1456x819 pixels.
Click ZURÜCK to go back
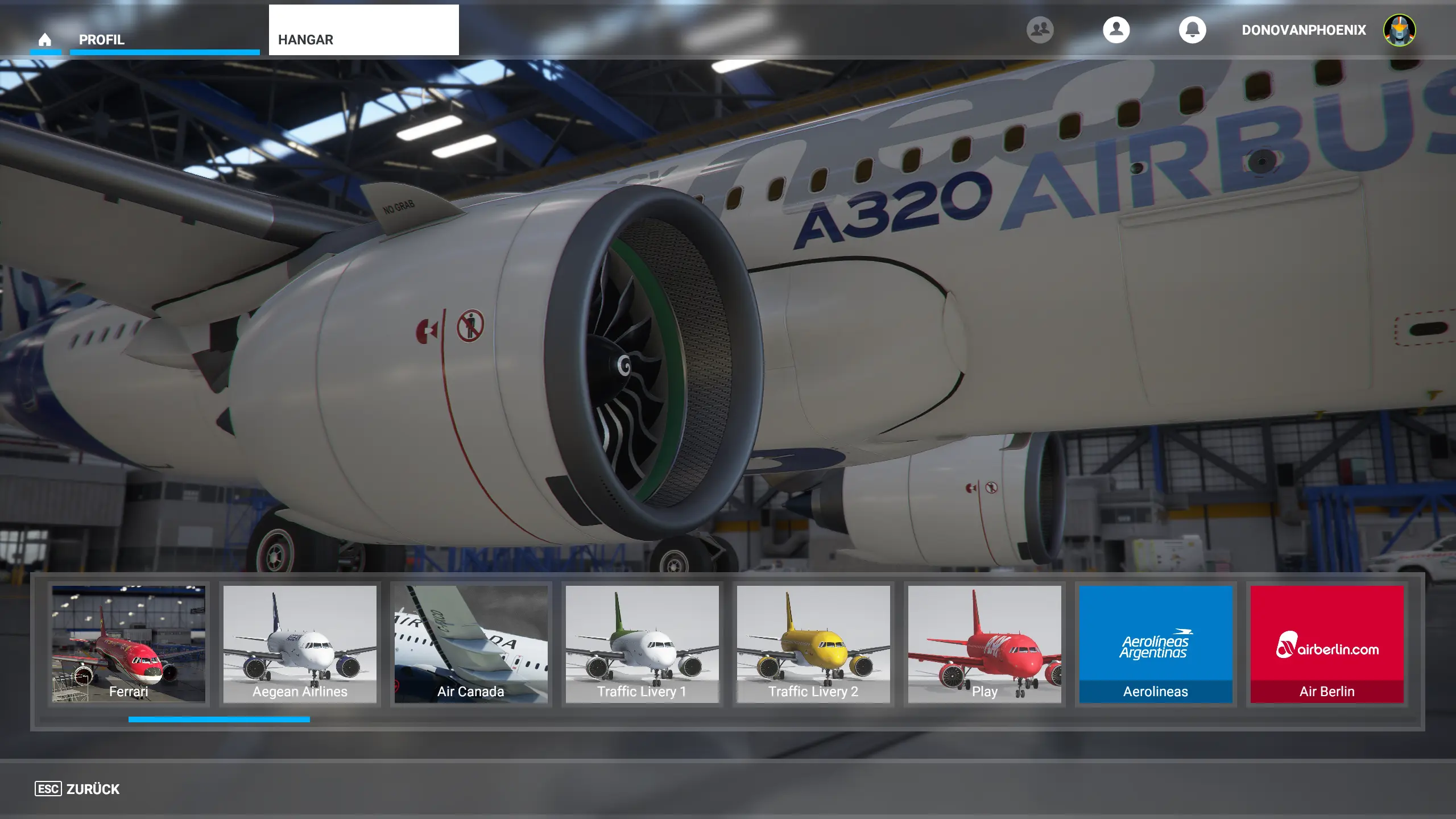[93, 789]
